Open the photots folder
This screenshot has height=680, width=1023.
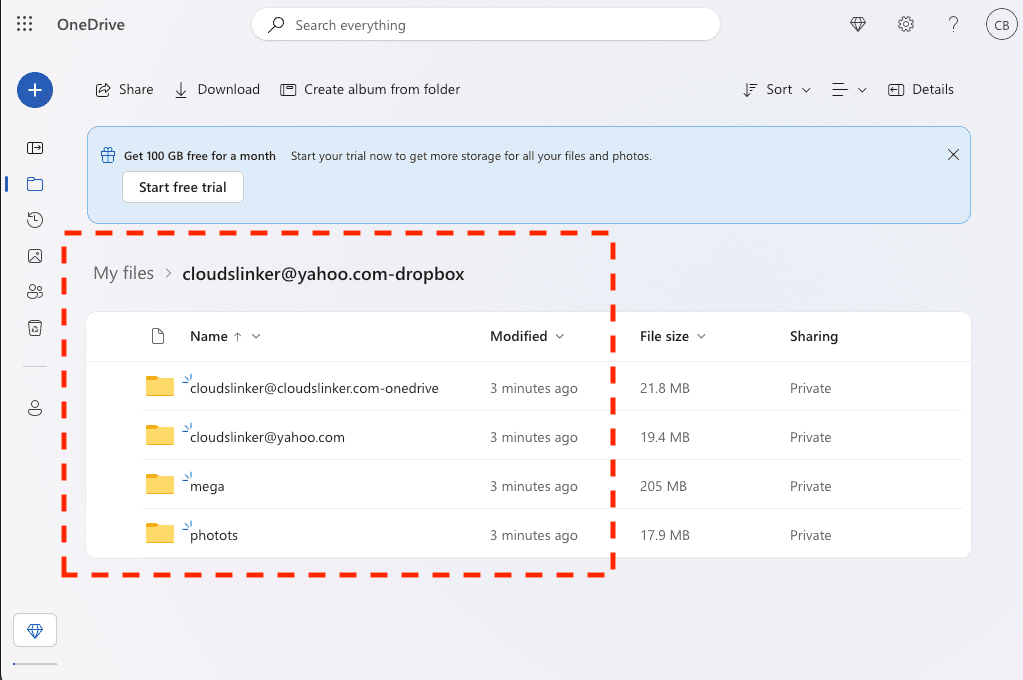coord(214,535)
